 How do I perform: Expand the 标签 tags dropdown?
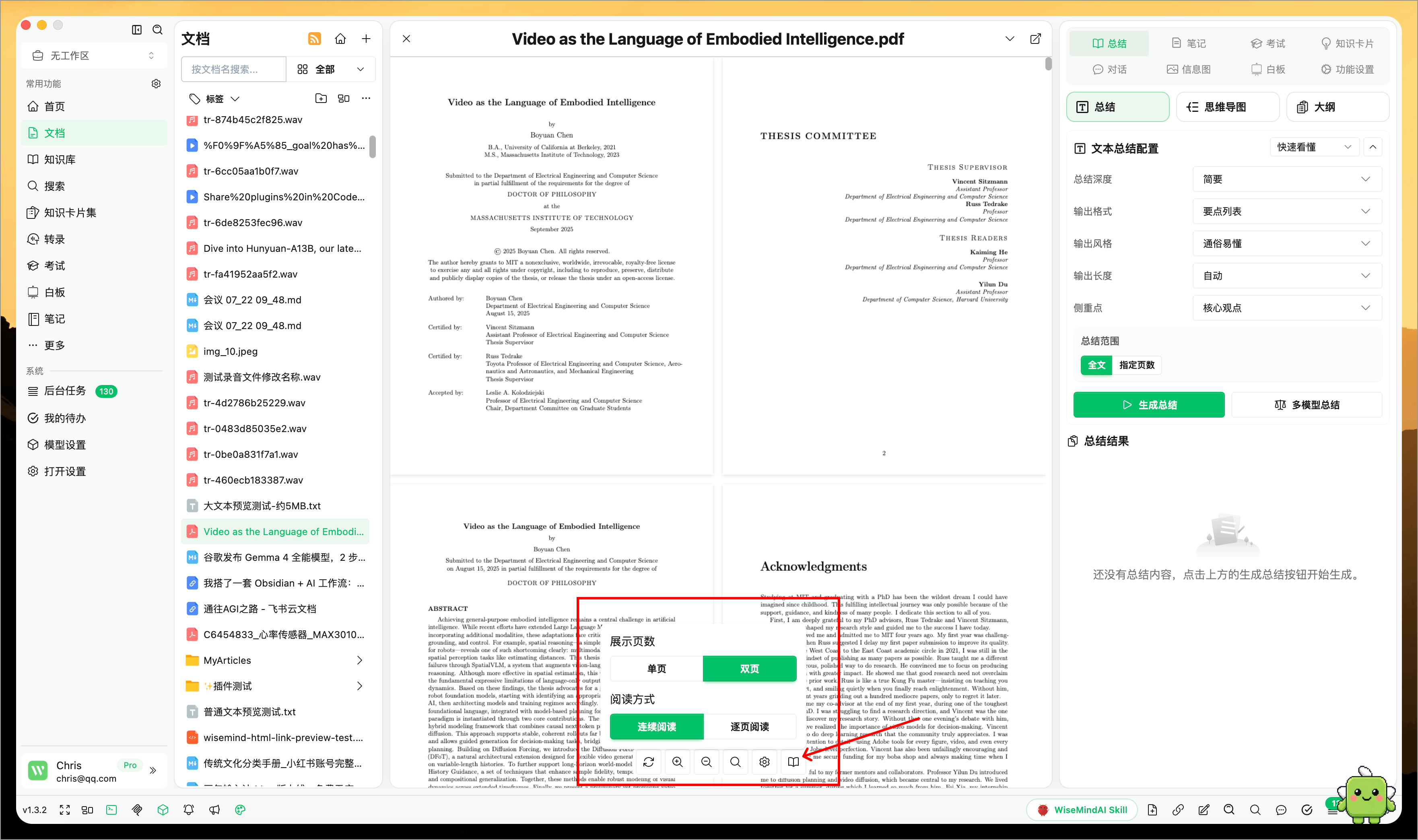coord(214,99)
